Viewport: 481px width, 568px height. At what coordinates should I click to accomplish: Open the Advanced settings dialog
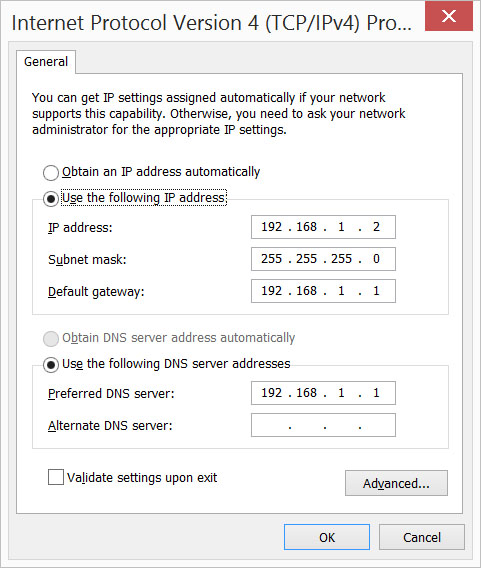396,483
